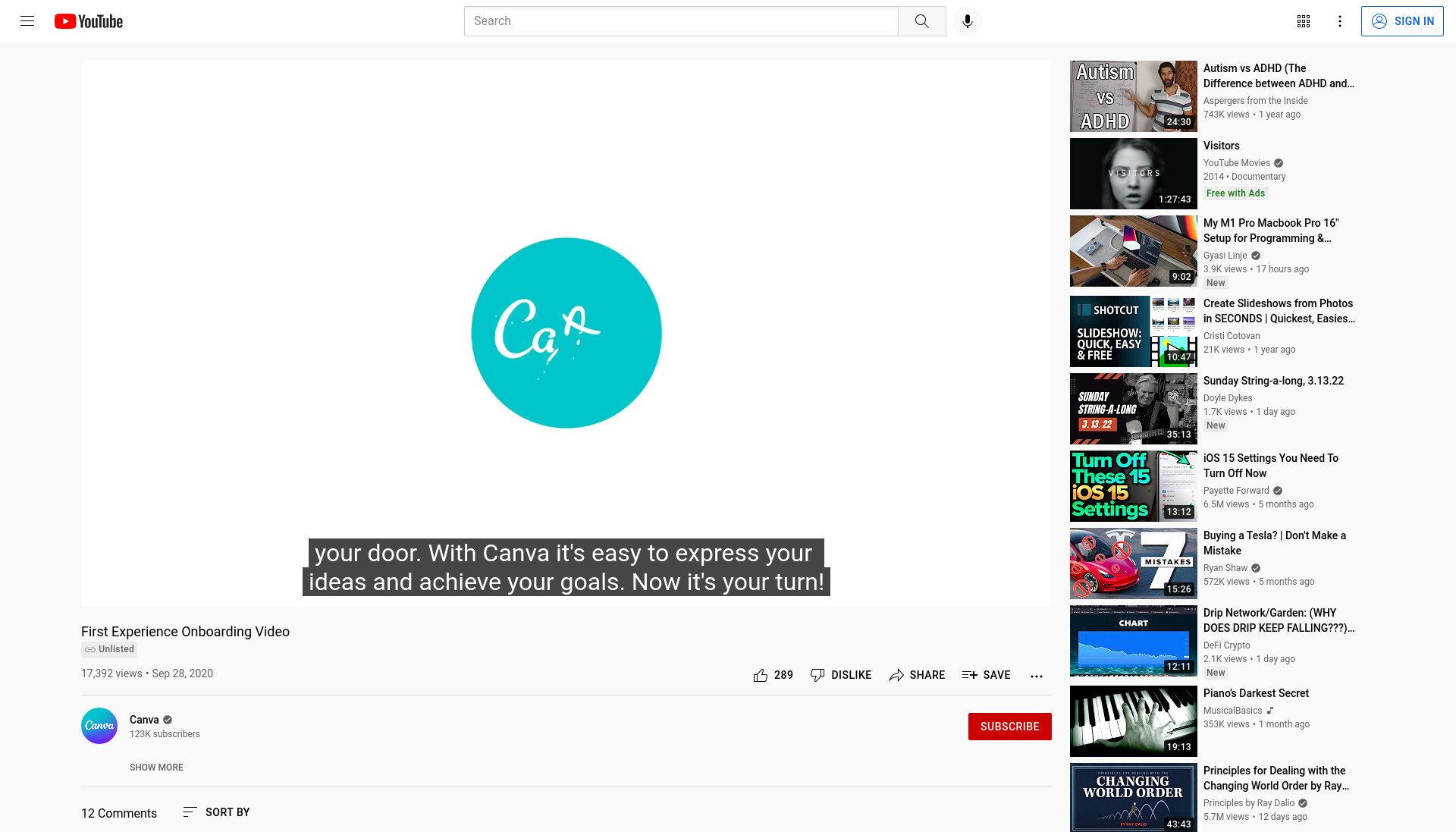The width and height of the screenshot is (1456, 832).
Task: Click the search magnifier button
Action: coord(922,21)
